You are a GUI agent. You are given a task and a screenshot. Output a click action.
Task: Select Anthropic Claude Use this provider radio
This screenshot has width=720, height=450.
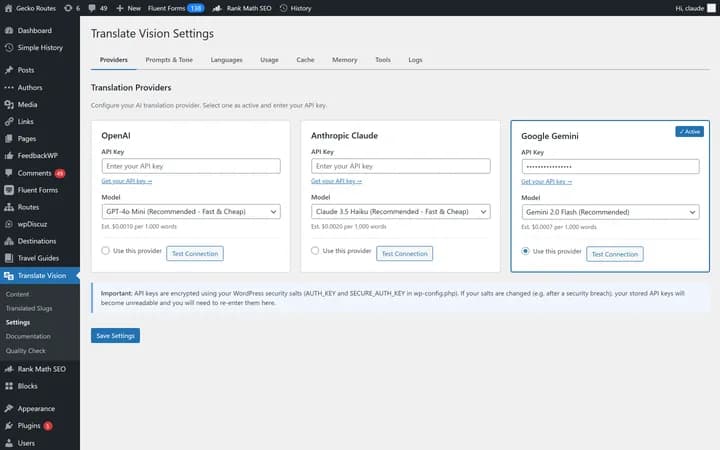316,253
